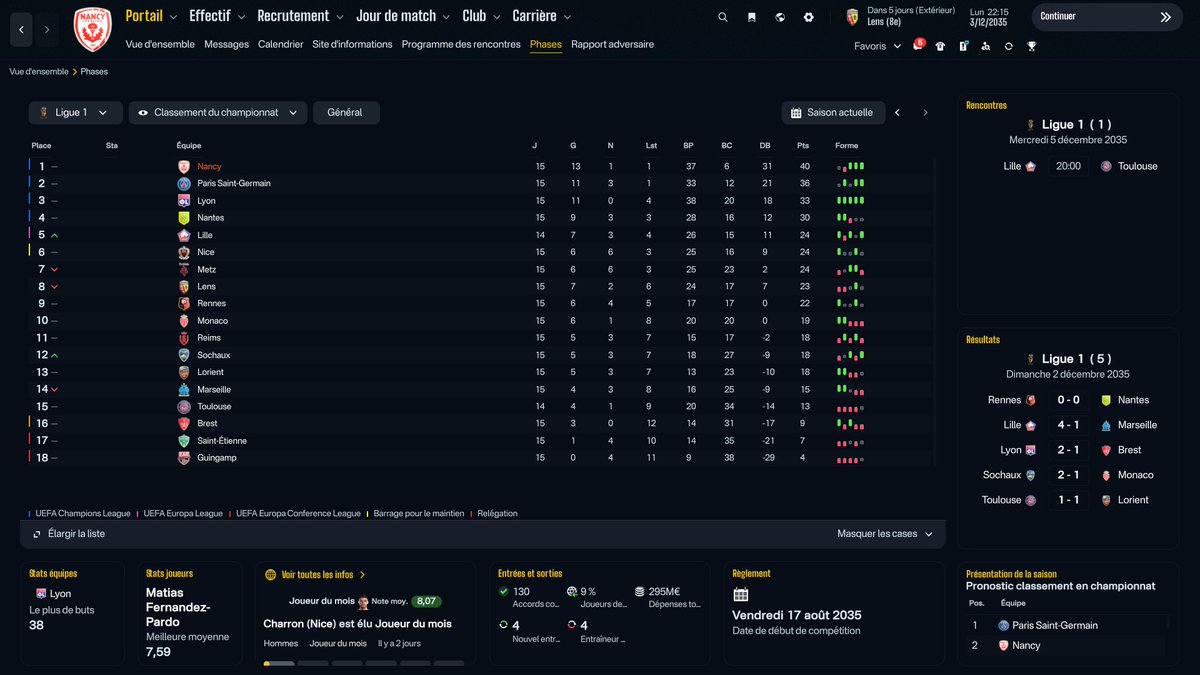
Task: Click the Général filter button
Action: [346, 113]
